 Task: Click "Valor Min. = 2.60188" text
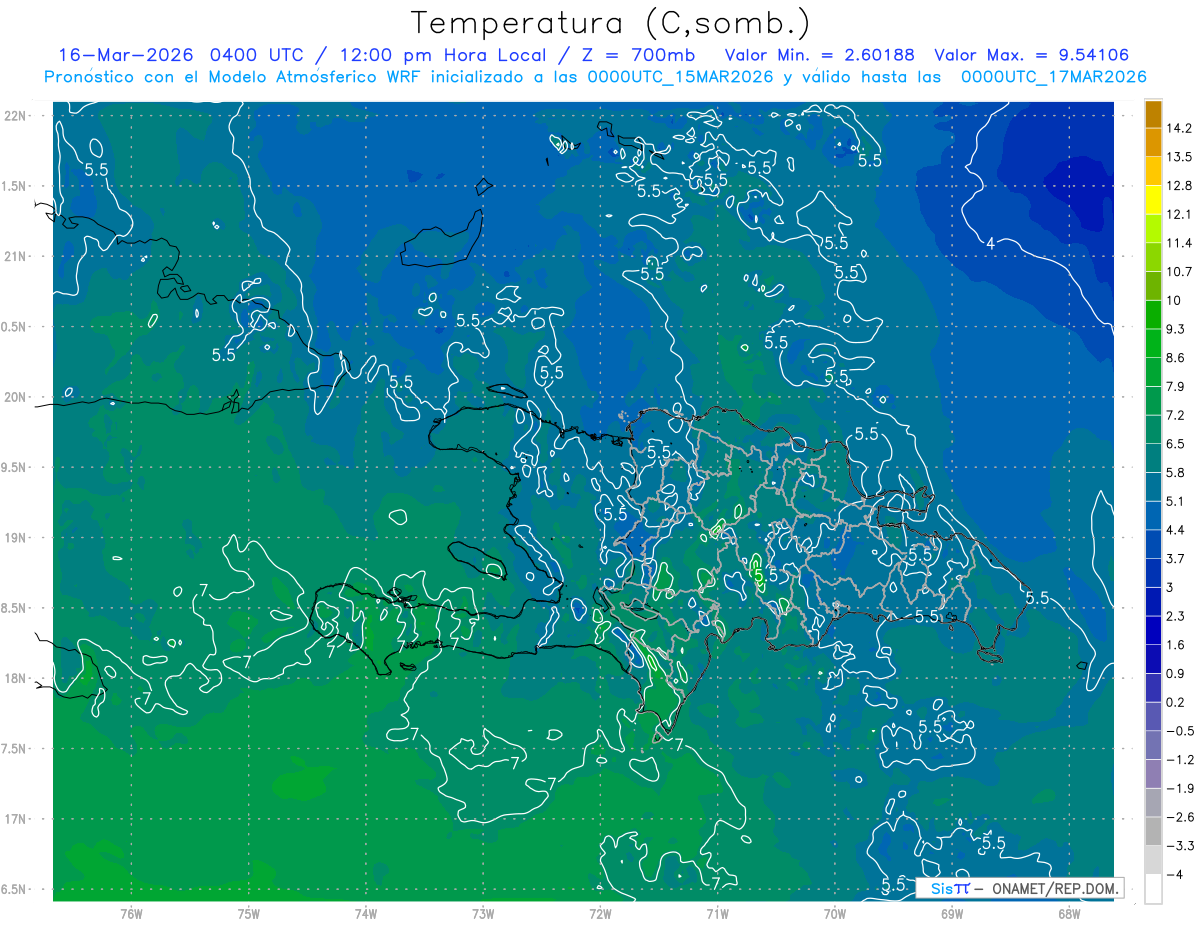tap(820, 54)
